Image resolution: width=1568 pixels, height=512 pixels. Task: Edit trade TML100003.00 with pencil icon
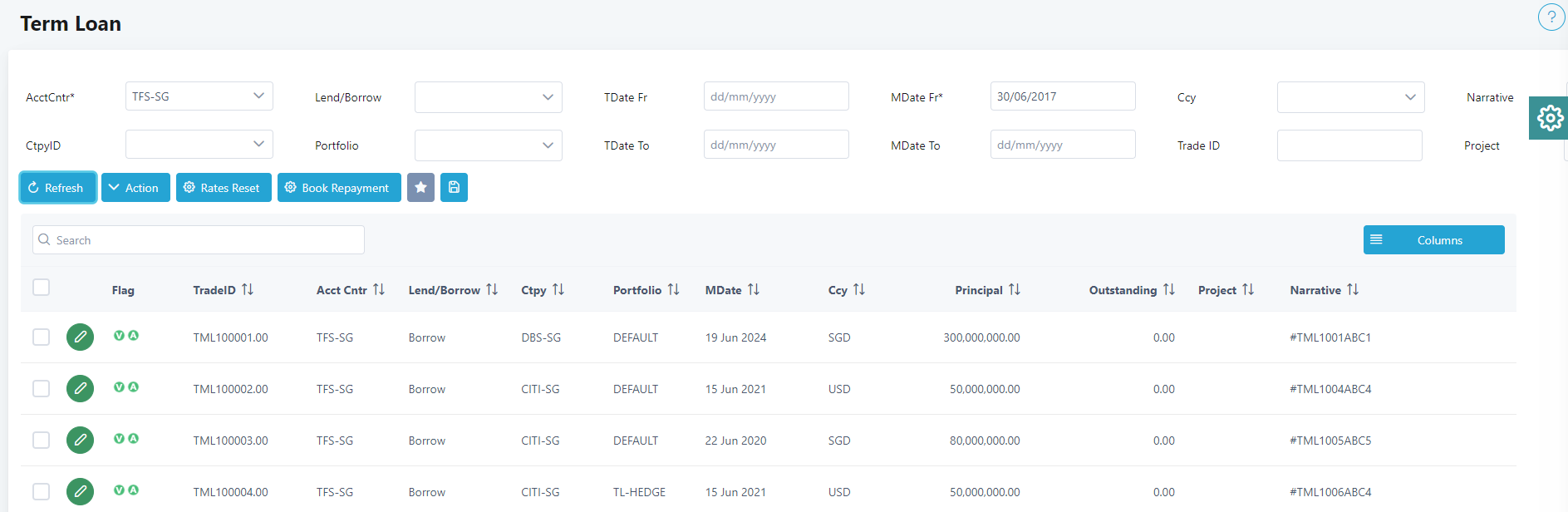(x=80, y=441)
